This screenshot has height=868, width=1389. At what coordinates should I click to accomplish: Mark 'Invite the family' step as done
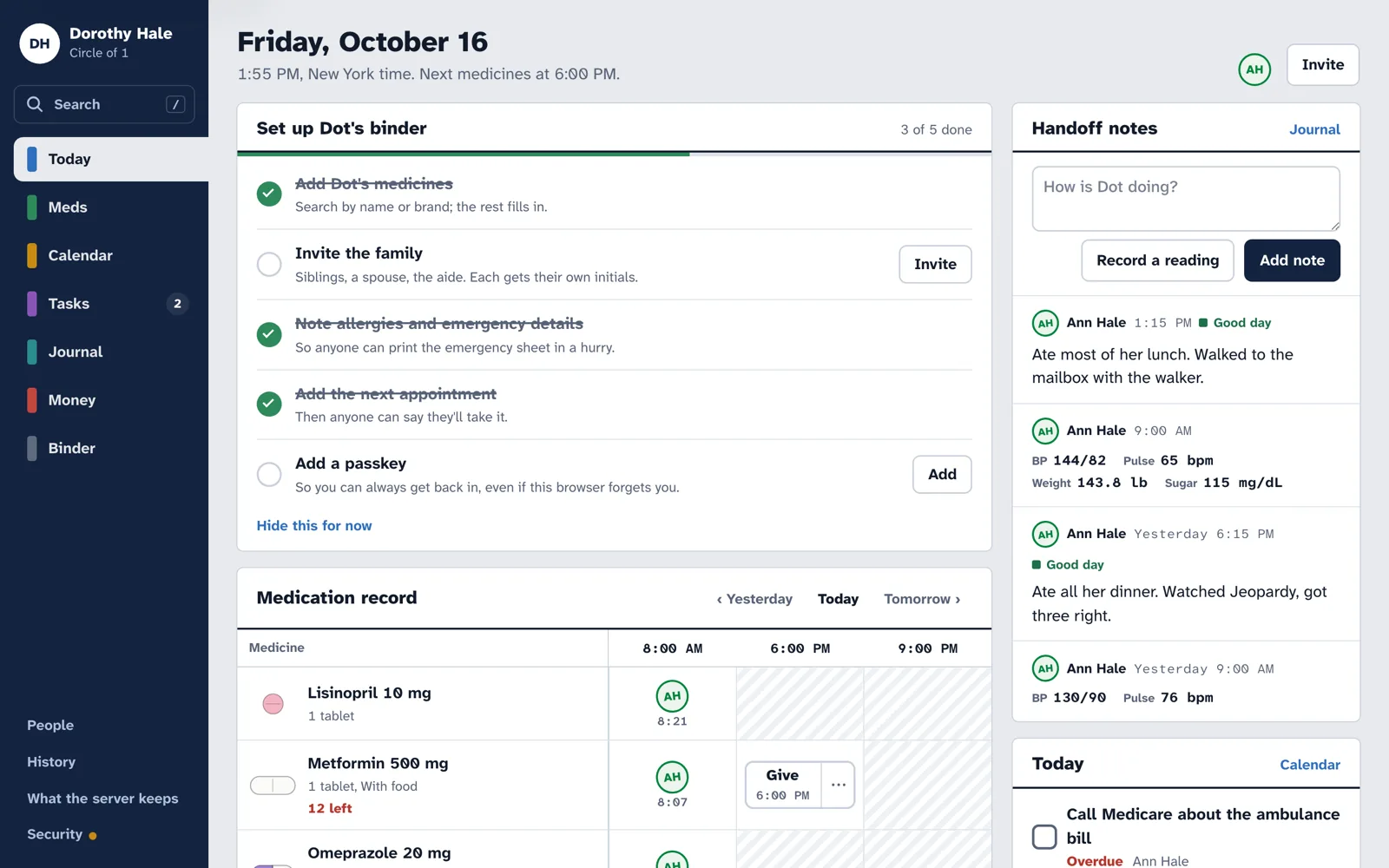tap(269, 264)
